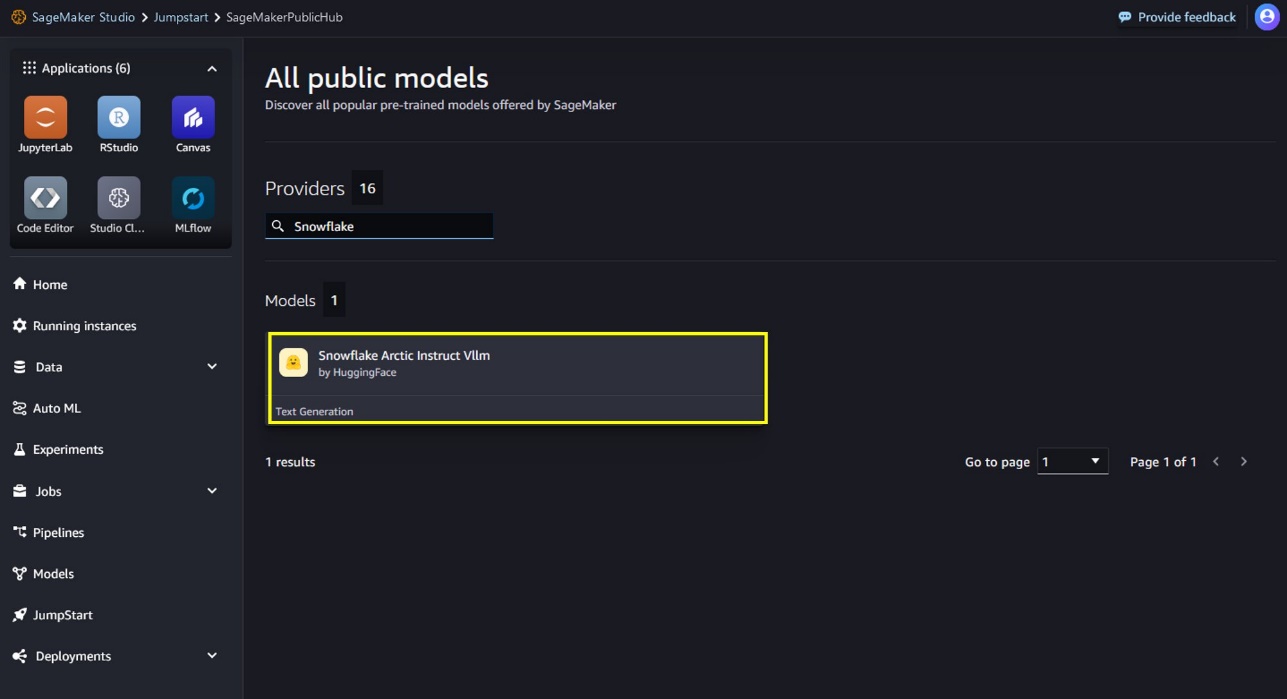1287x699 pixels.
Task: Click the 'Page 1 of 1' text
Action: coord(1163,462)
